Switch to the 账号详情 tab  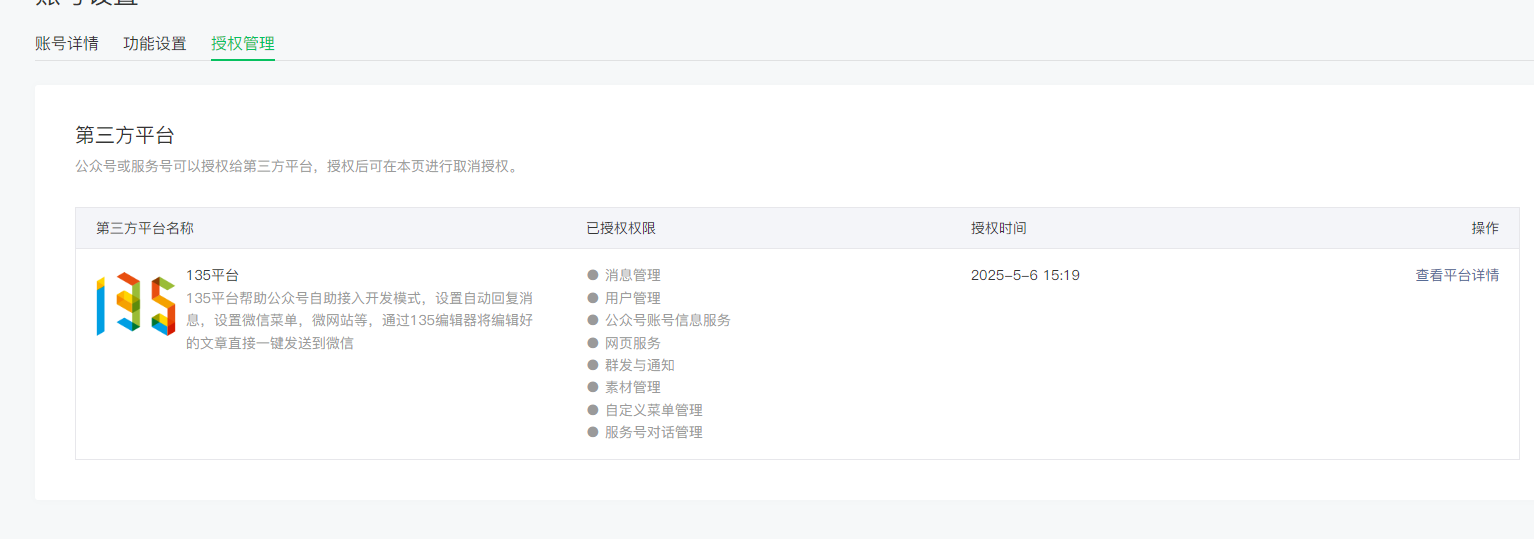point(67,44)
